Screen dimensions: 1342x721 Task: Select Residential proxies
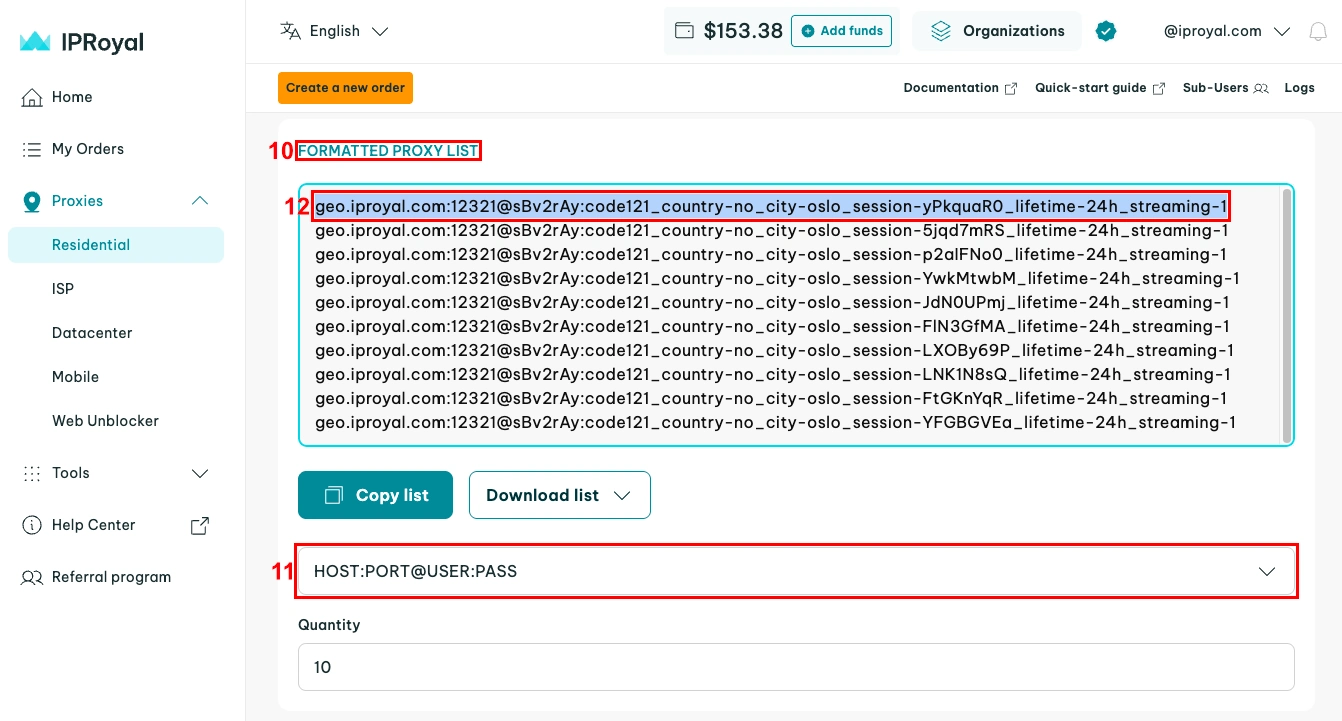pos(116,245)
